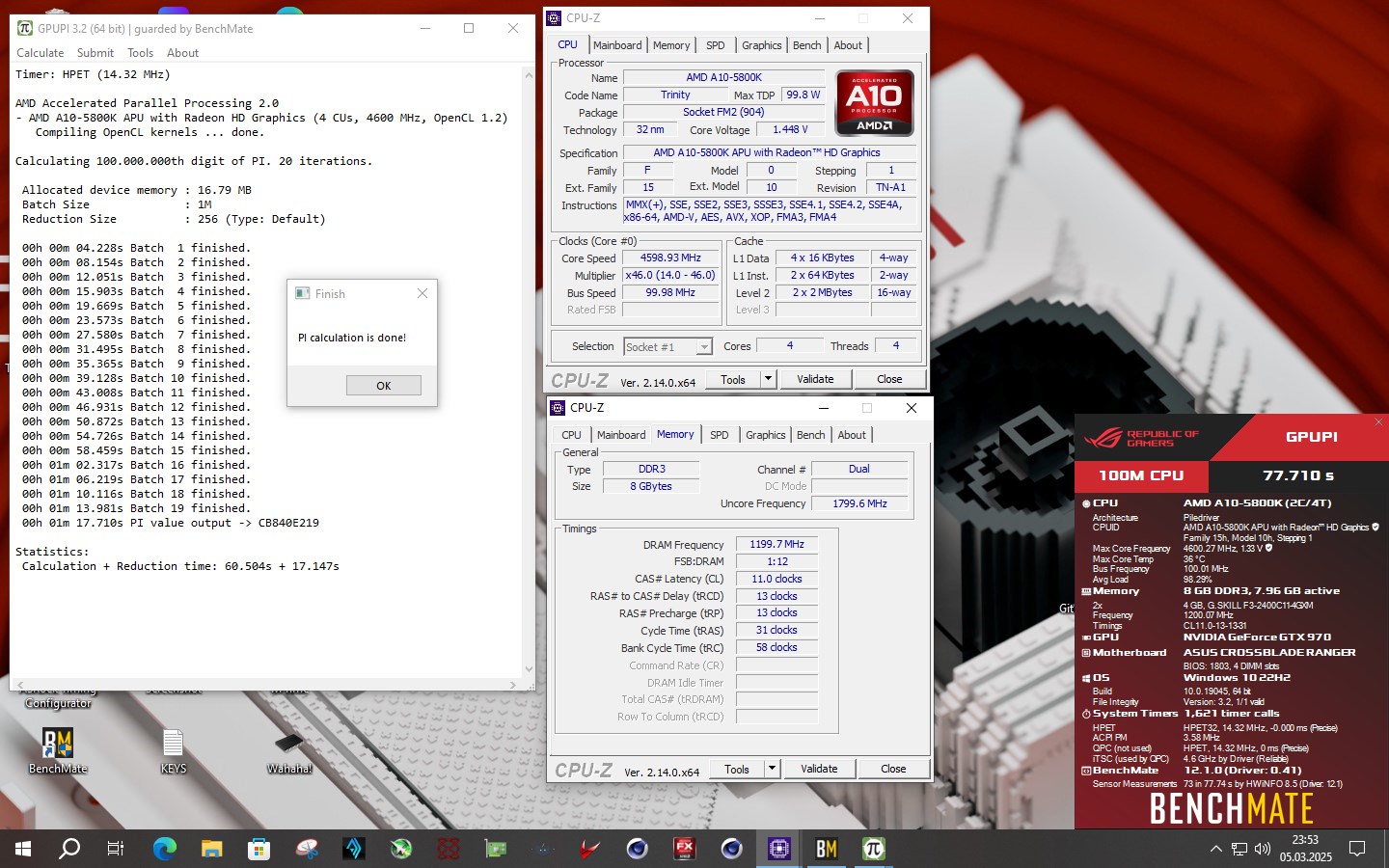This screenshot has height=868, width=1389.
Task: Open the Tools menu in GPUPI
Action: 141,53
